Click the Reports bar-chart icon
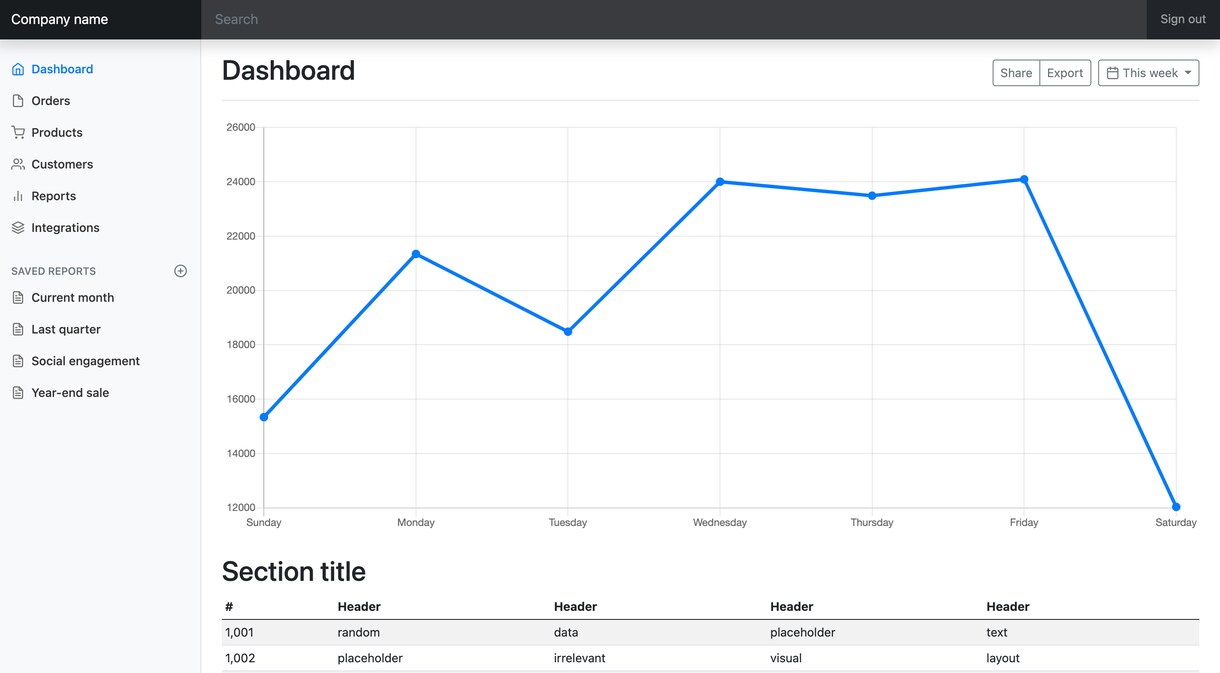Image resolution: width=1220 pixels, height=673 pixels. tap(18, 196)
